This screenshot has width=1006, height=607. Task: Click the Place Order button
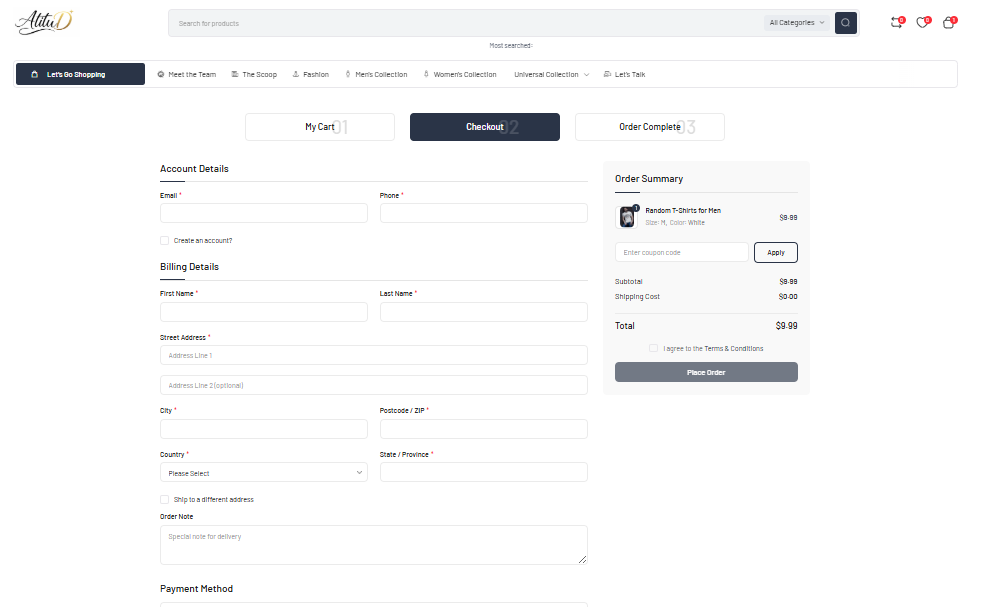tap(706, 372)
